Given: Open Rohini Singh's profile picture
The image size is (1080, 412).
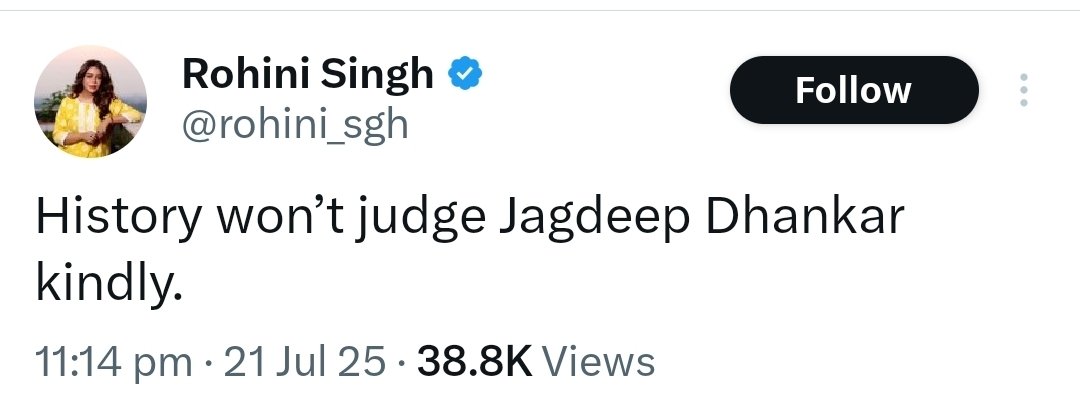Looking at the screenshot, I should pos(90,101).
